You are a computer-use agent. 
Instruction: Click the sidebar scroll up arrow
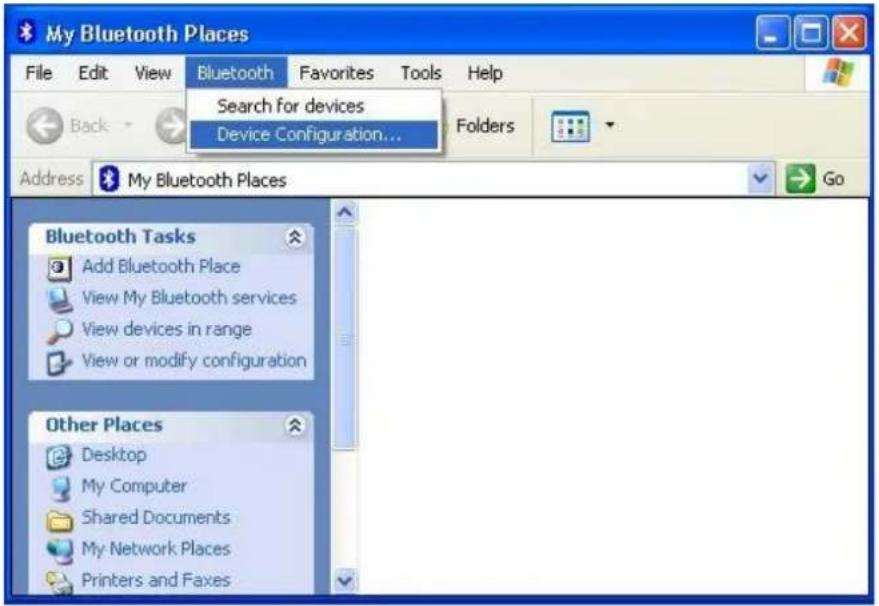345,212
